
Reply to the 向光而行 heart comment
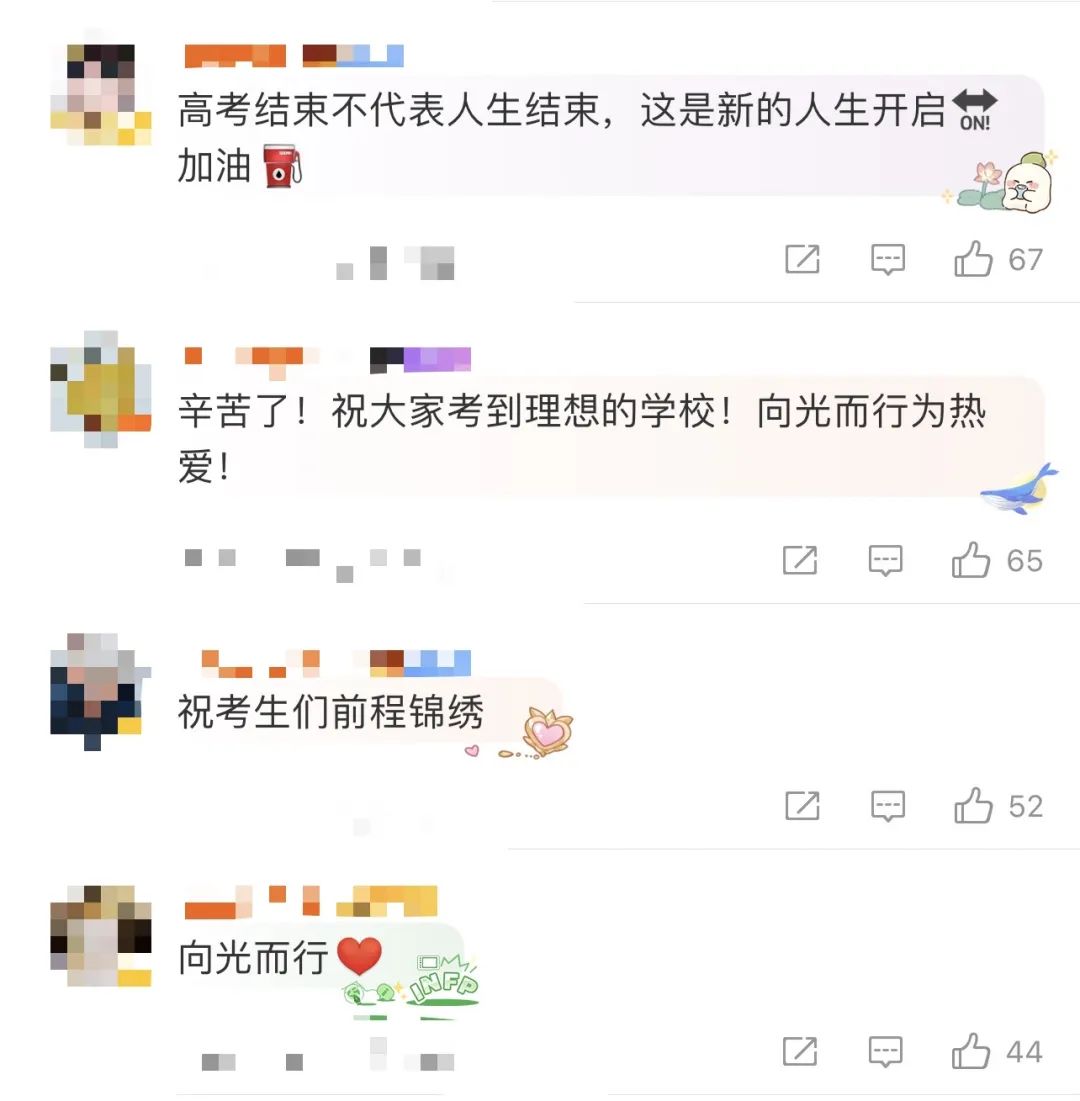point(885,1051)
